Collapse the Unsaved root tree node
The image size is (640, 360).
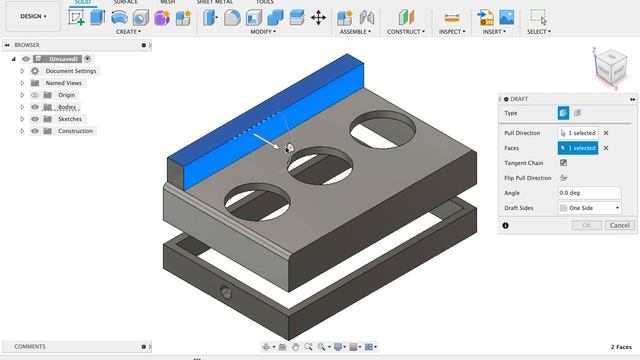click(x=13, y=59)
